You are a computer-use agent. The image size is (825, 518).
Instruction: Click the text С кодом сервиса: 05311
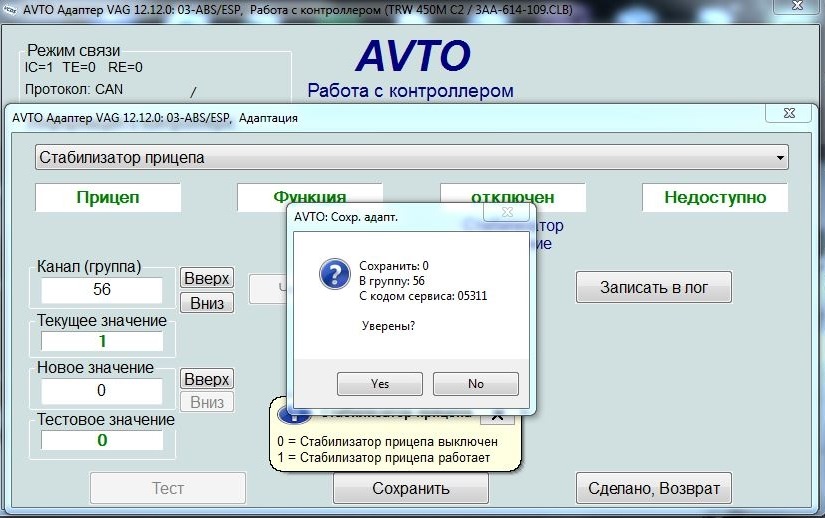[423, 296]
